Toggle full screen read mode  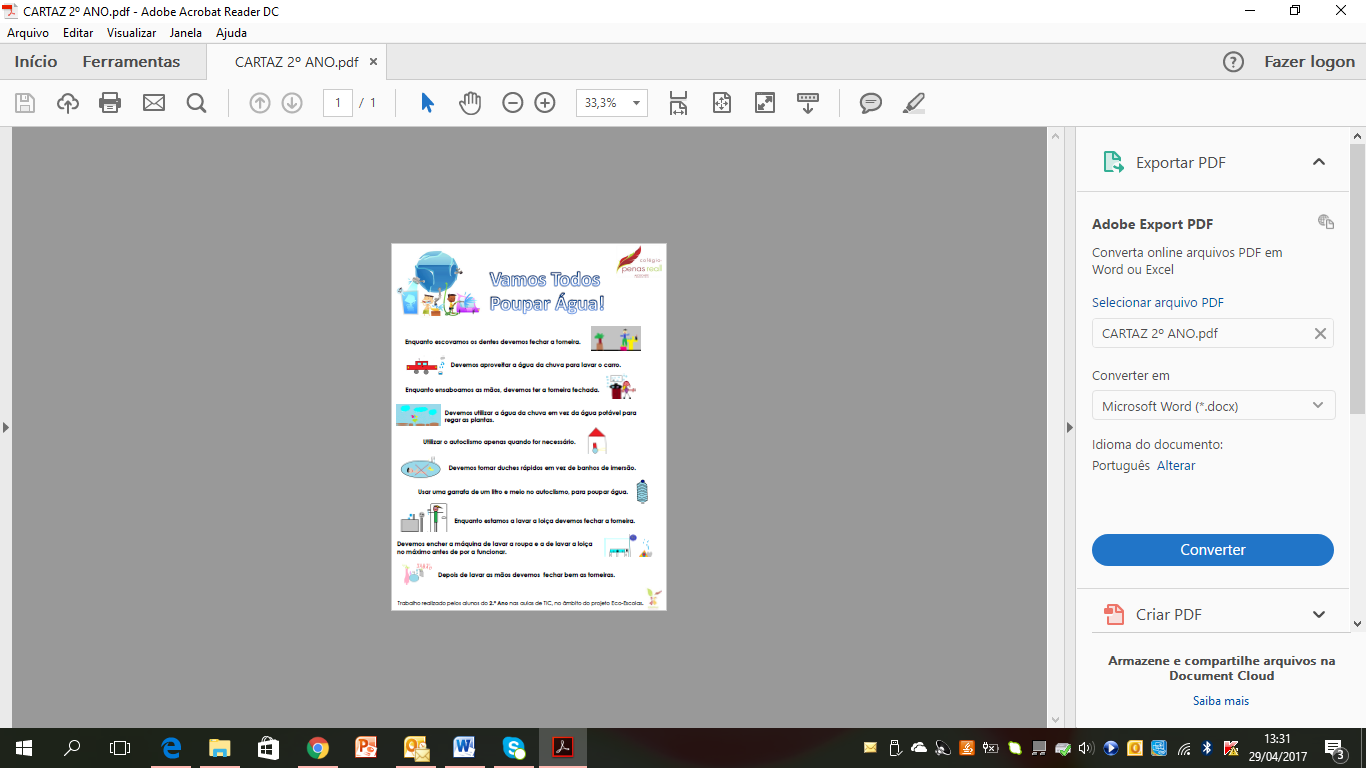[765, 103]
